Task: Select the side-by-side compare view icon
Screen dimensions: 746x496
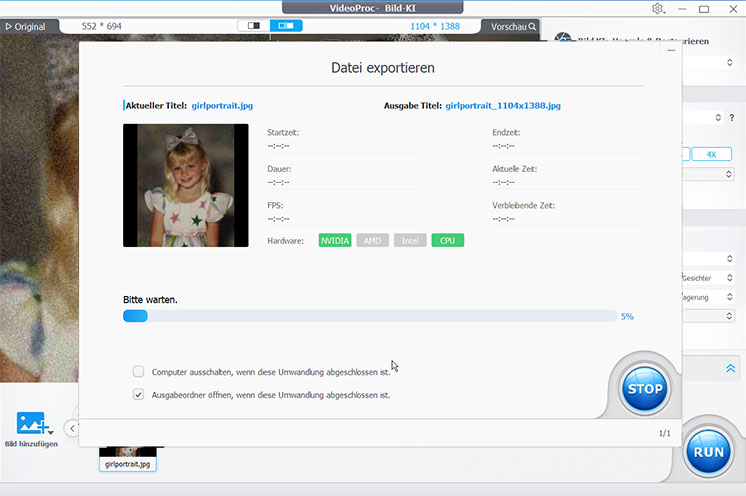Action: pos(286,26)
